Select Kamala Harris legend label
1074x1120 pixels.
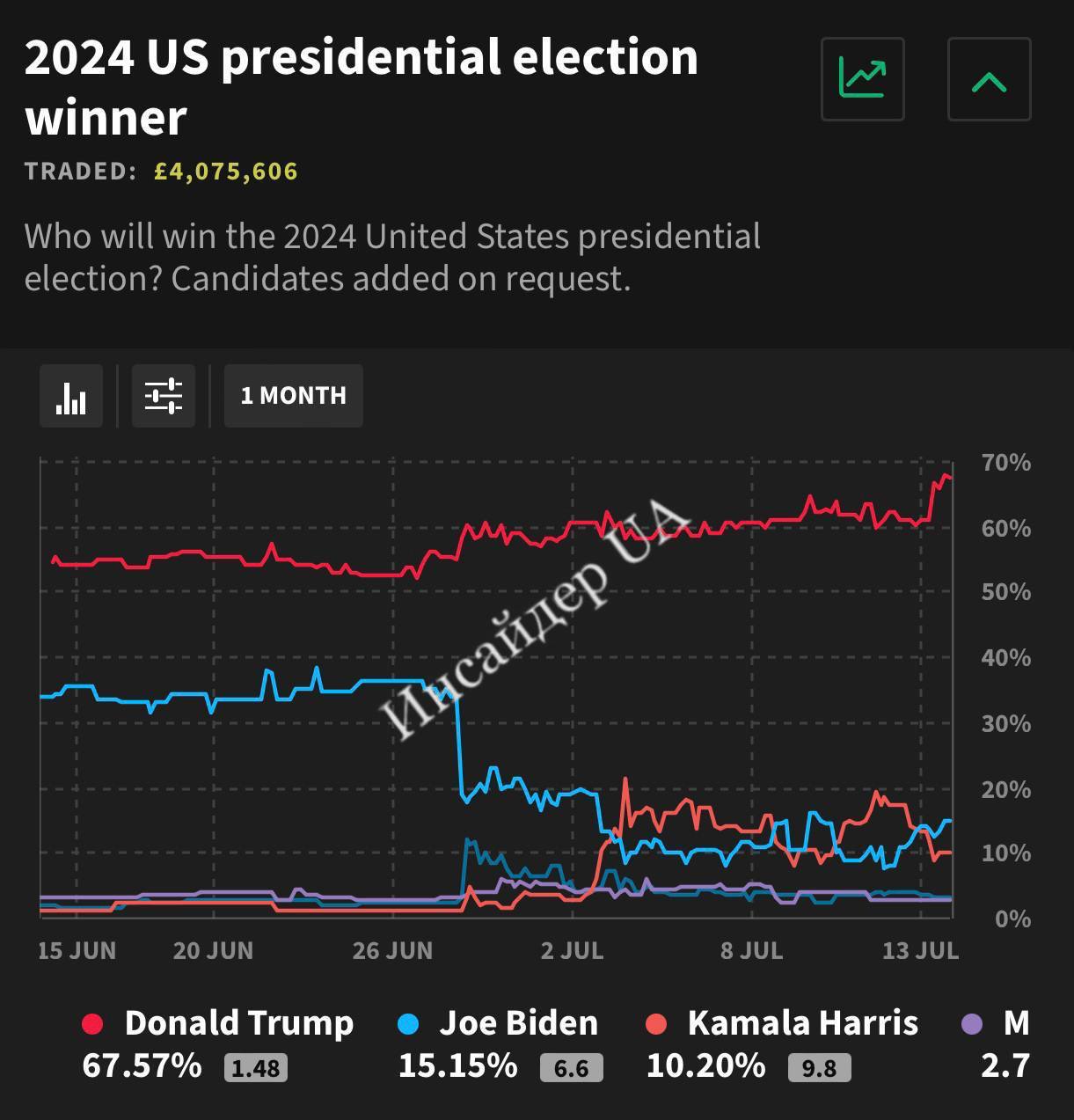coord(802,1023)
